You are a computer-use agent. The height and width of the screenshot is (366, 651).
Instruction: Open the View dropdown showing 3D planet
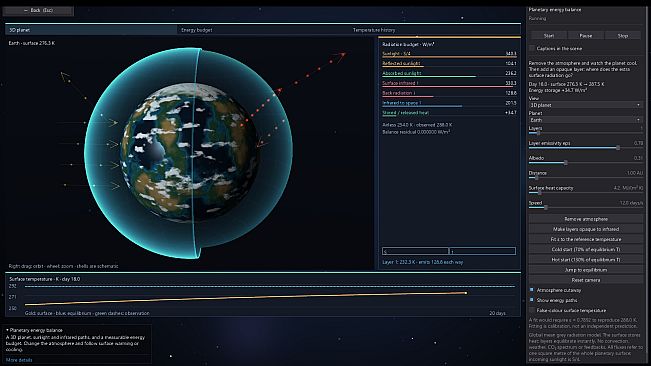[585, 105]
